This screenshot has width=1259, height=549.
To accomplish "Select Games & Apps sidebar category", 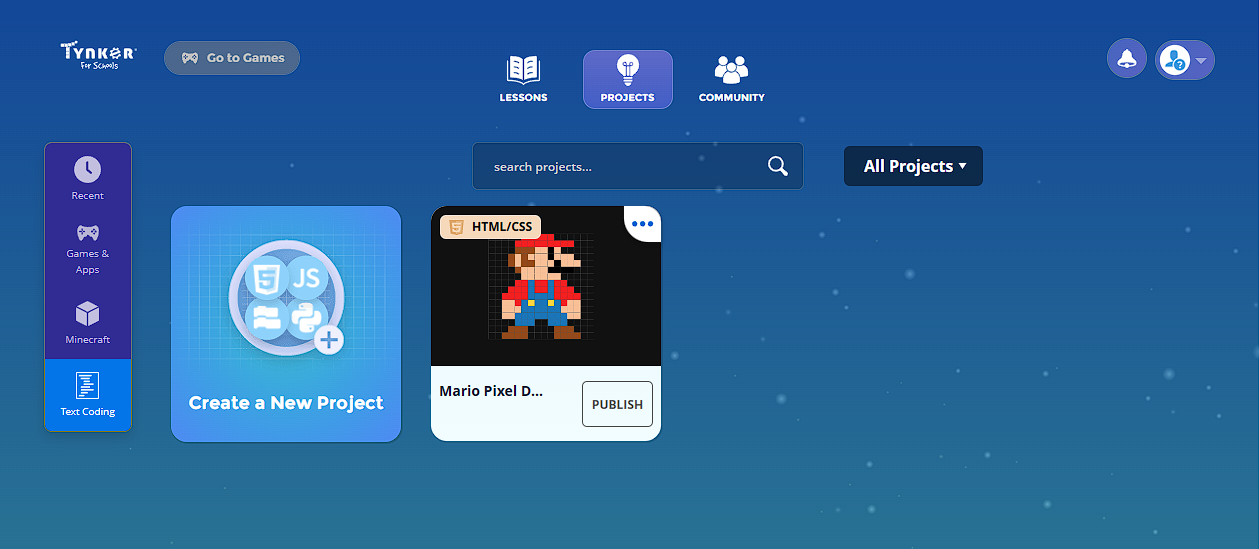I will pyautogui.click(x=88, y=249).
